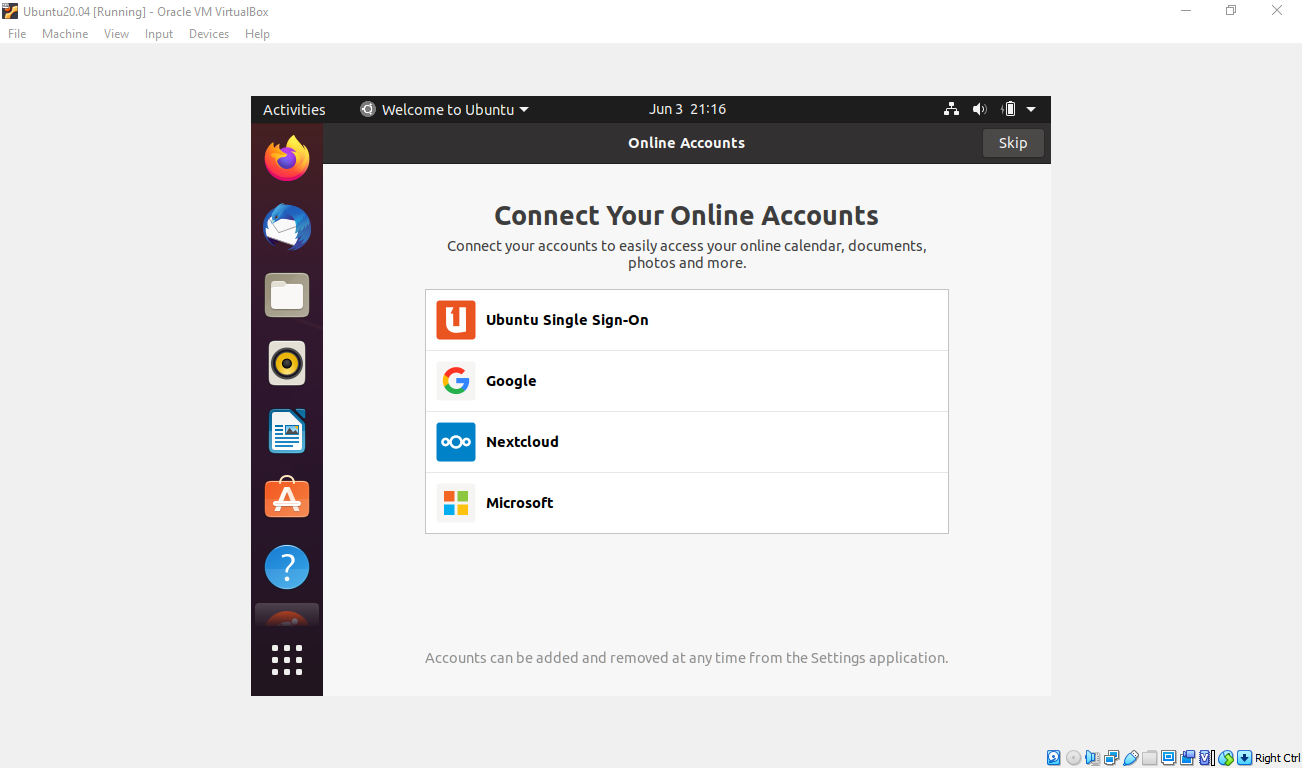The width and height of the screenshot is (1302, 768).
Task: Launch Rhythmbox music player from dock
Action: click(287, 363)
